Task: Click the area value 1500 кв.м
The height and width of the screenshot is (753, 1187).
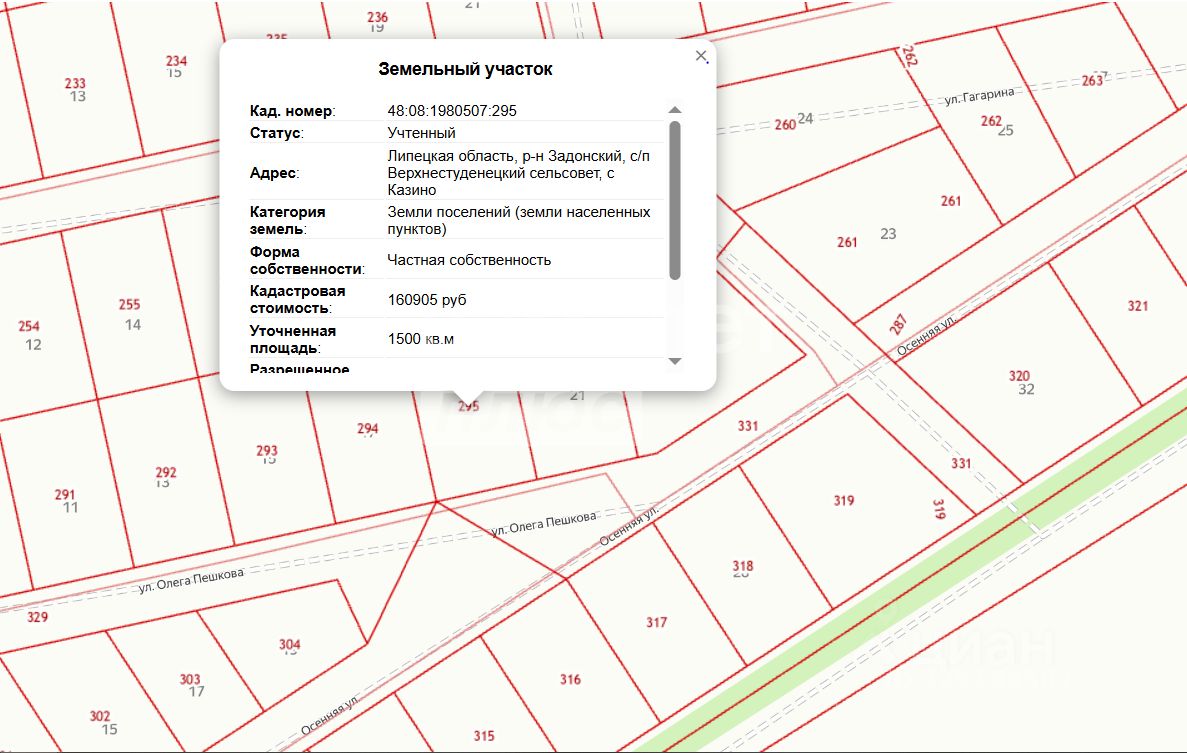Action: tap(421, 339)
